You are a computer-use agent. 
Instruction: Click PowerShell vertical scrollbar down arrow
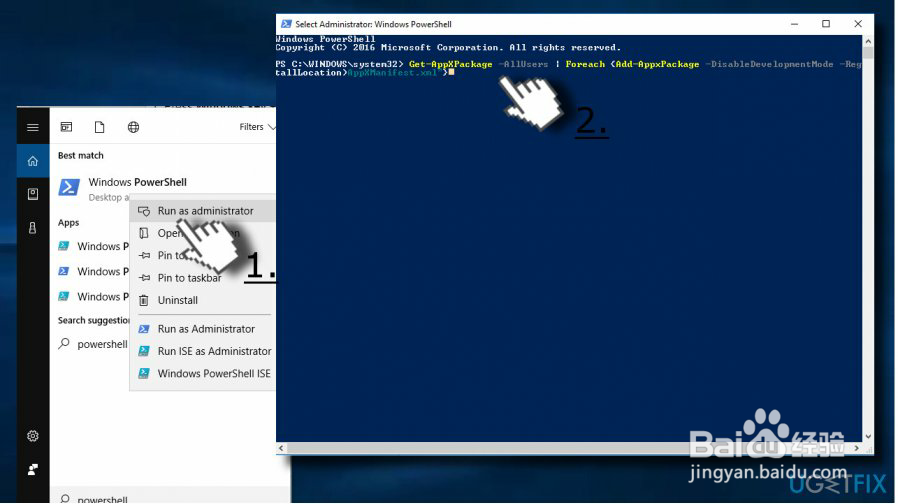click(868, 436)
